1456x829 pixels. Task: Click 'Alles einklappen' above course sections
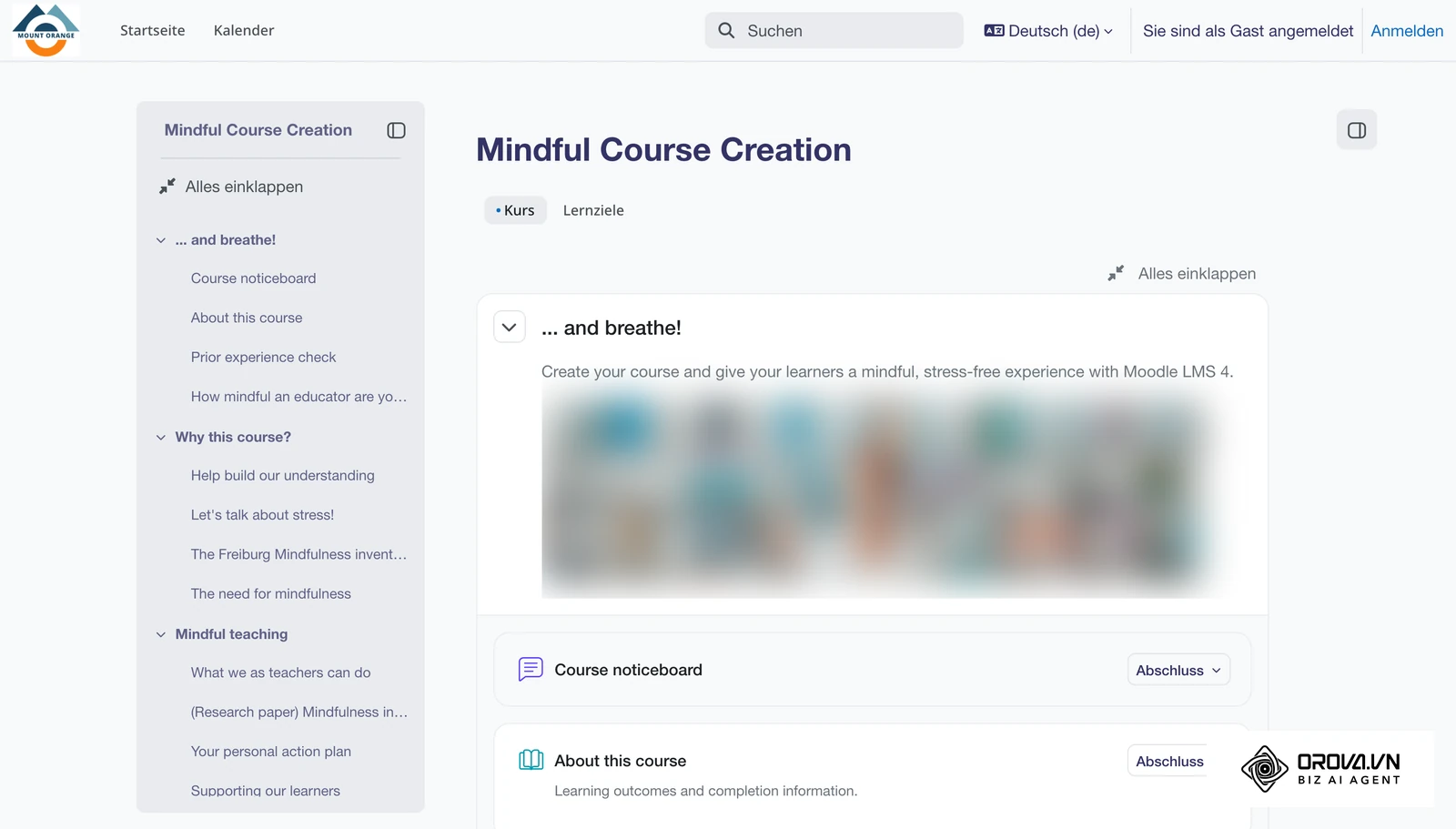point(1197,274)
